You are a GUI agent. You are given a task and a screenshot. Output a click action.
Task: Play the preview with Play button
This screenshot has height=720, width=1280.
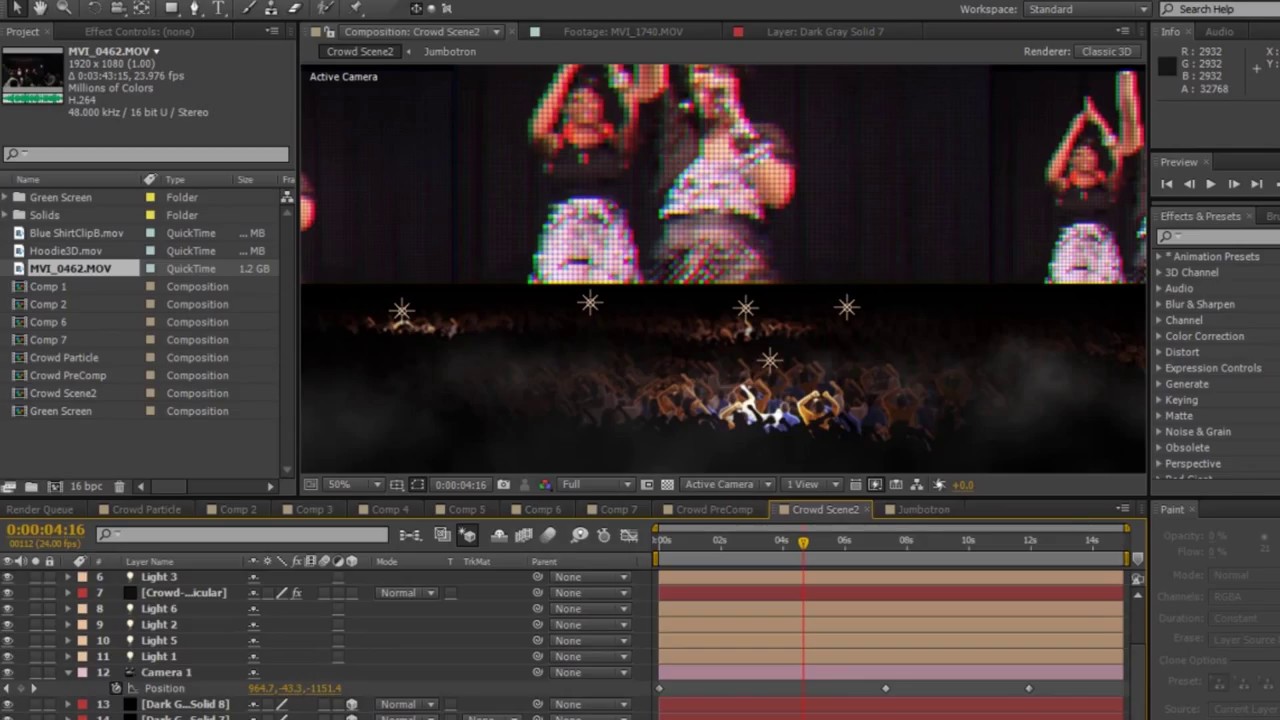tap(1211, 184)
